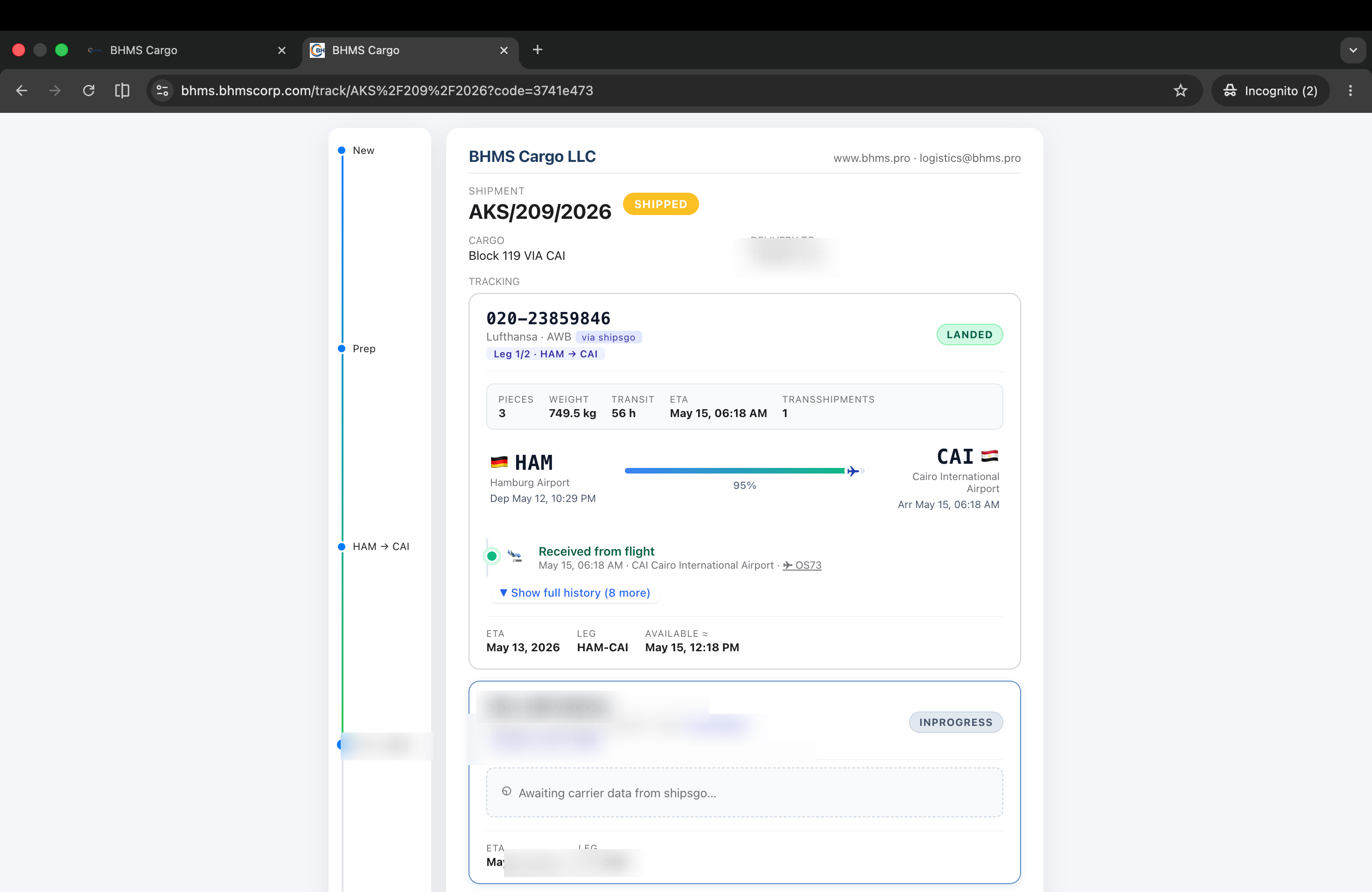
Task: Click the German flag next to HAM
Action: (x=499, y=462)
